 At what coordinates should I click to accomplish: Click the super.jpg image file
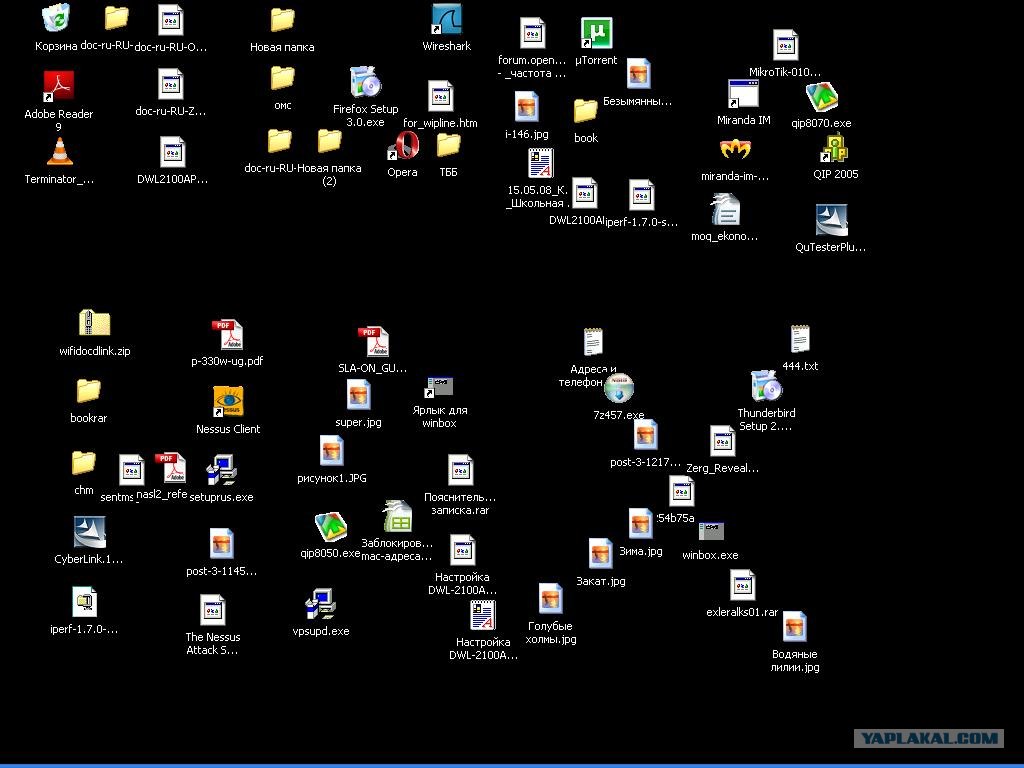[359, 396]
